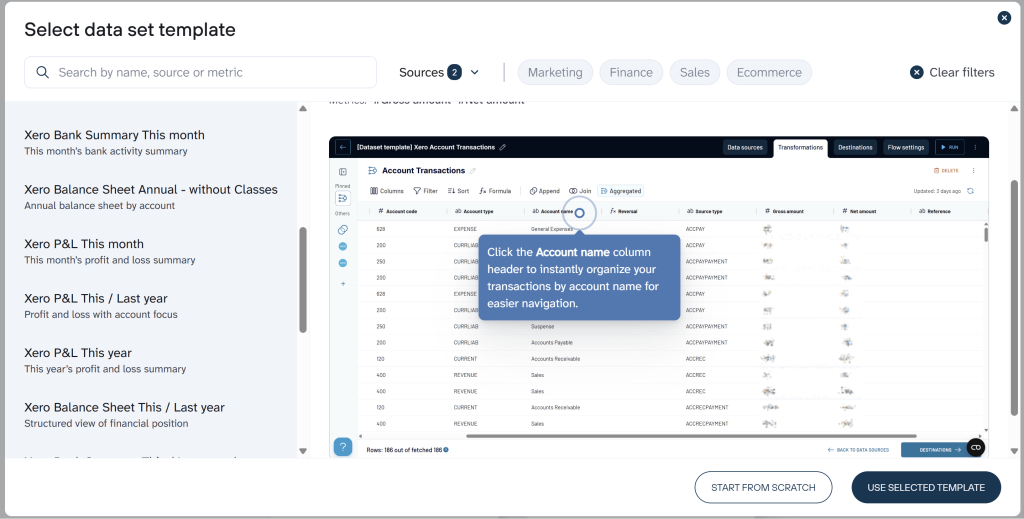Click edit pencil next to Account Transactions heading
The width and height of the screenshot is (1024, 519).
pos(473,171)
